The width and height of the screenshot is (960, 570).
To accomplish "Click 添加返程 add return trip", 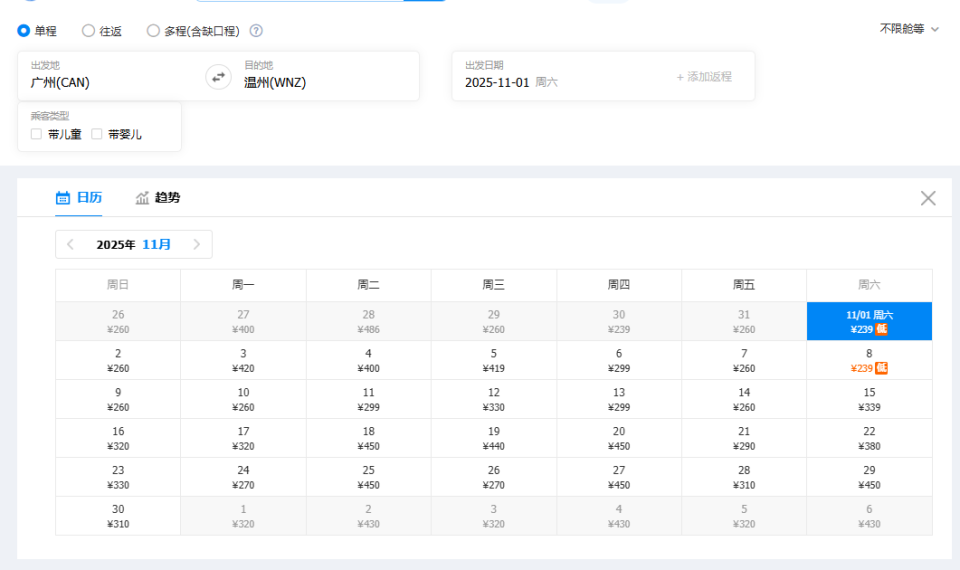I will 704,77.
